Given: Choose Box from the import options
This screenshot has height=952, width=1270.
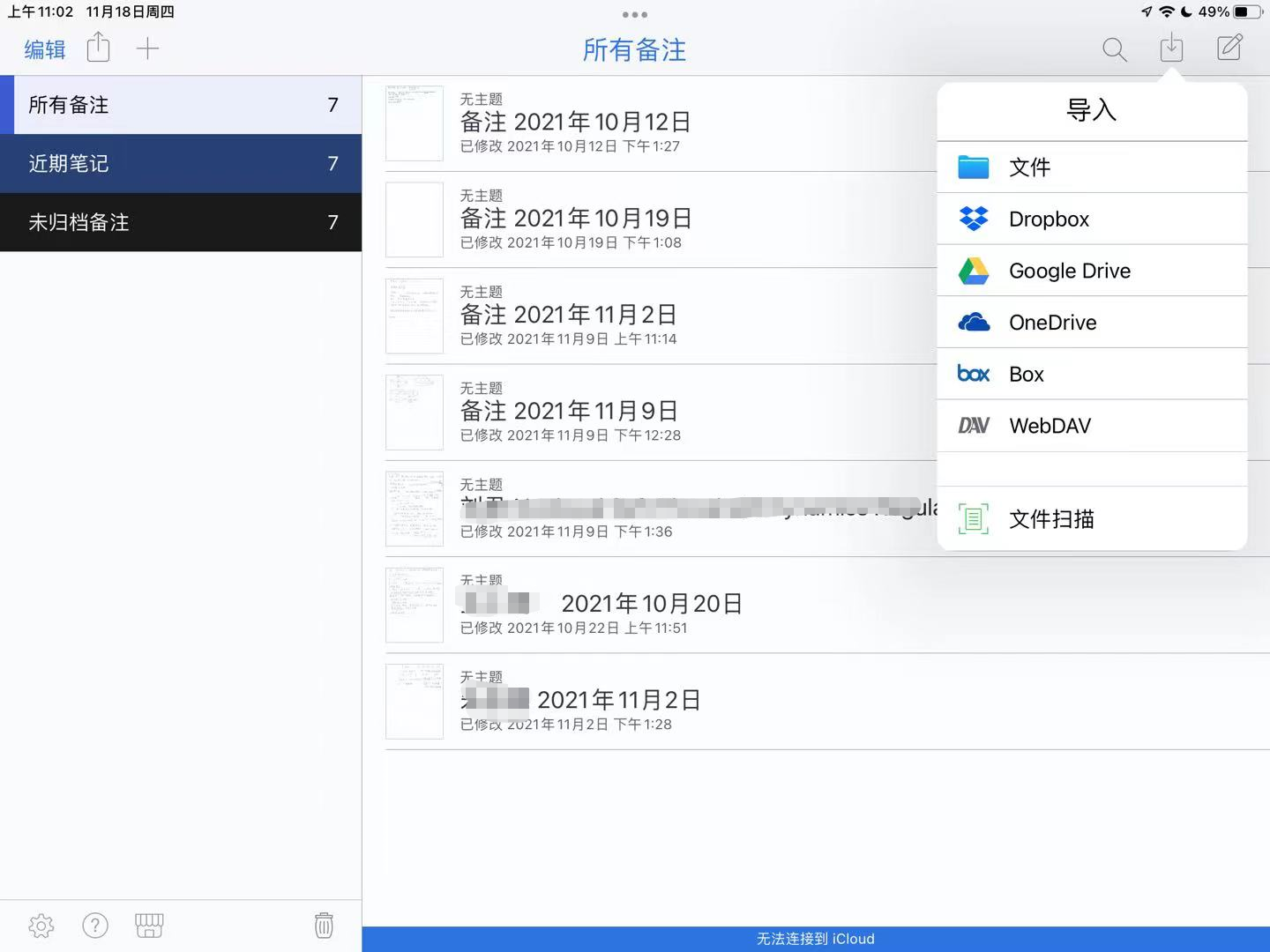Looking at the screenshot, I should 1092,374.
